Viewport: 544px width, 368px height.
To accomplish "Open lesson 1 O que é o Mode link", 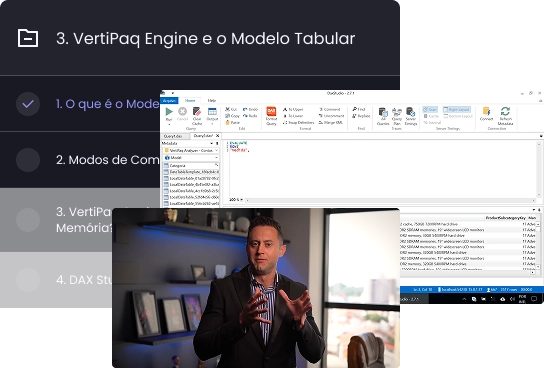I will 108,104.
